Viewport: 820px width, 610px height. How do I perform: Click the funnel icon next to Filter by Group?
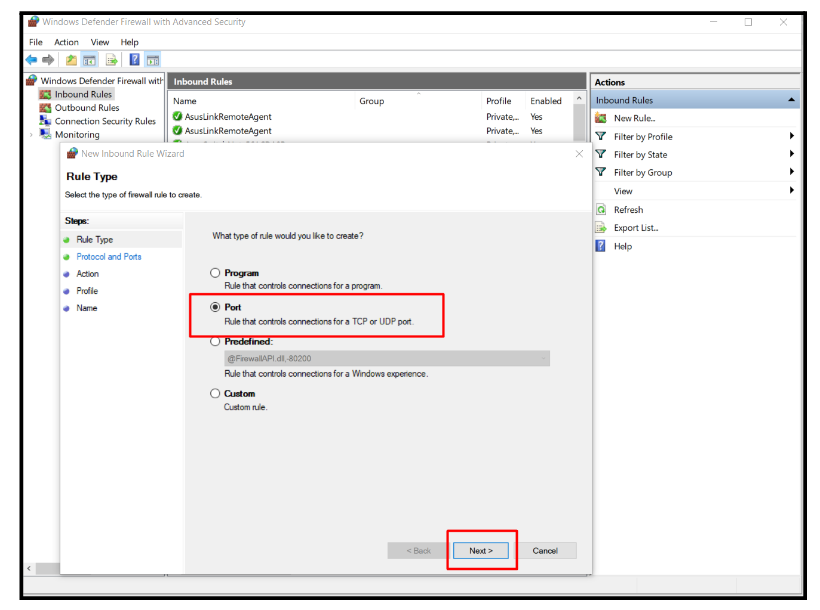[601, 172]
